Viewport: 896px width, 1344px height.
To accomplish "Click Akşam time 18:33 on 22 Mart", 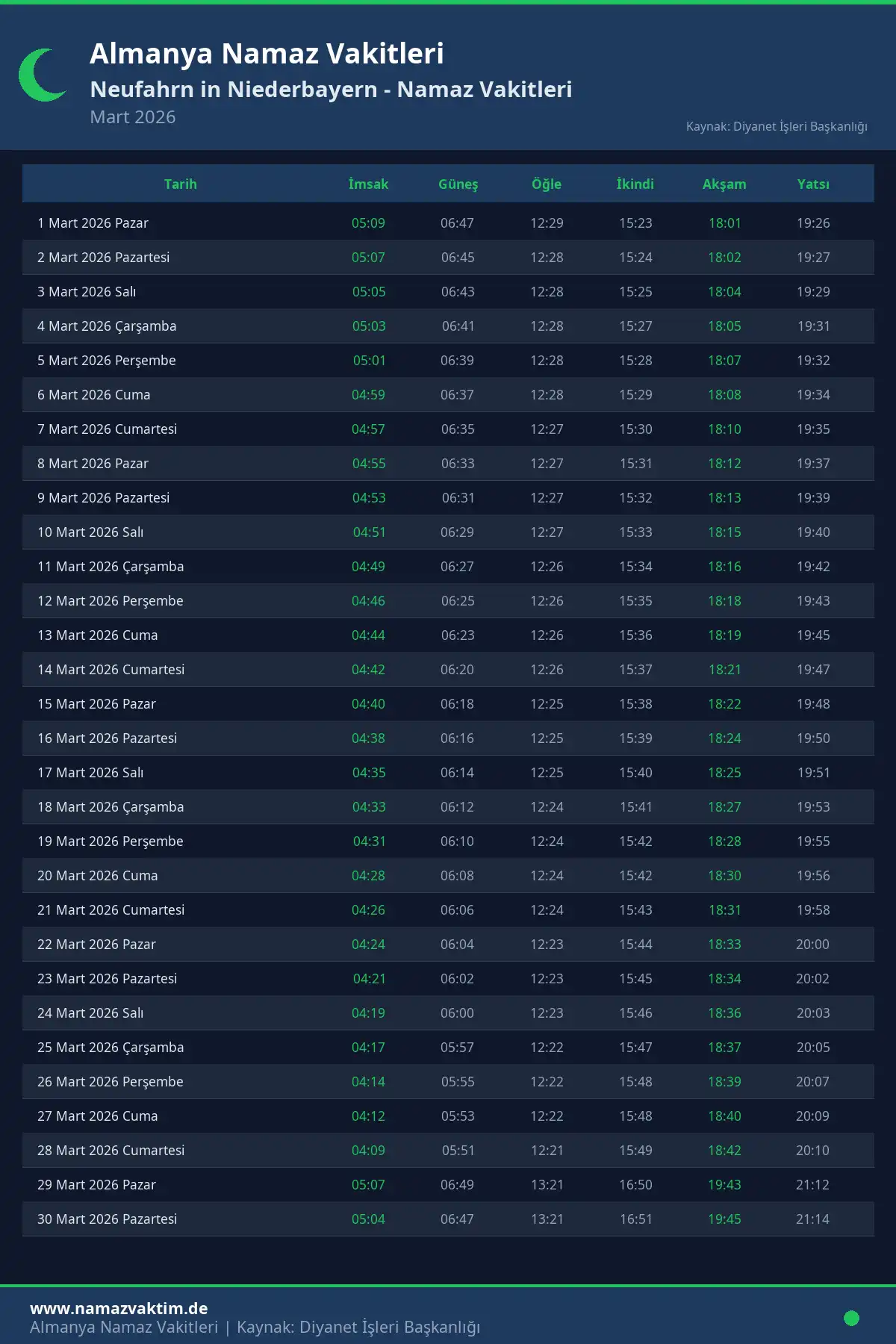I will coord(724,945).
